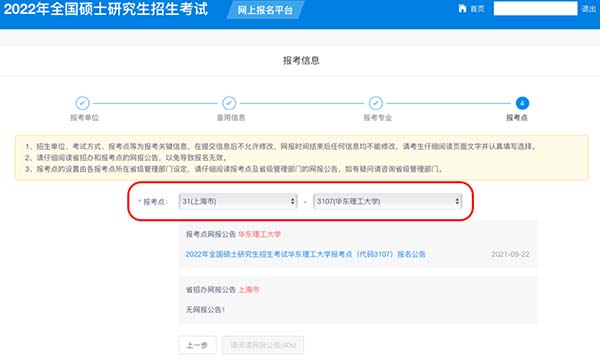
Task: Click the 备用信息 step checkmark circle
Action: click(x=229, y=103)
